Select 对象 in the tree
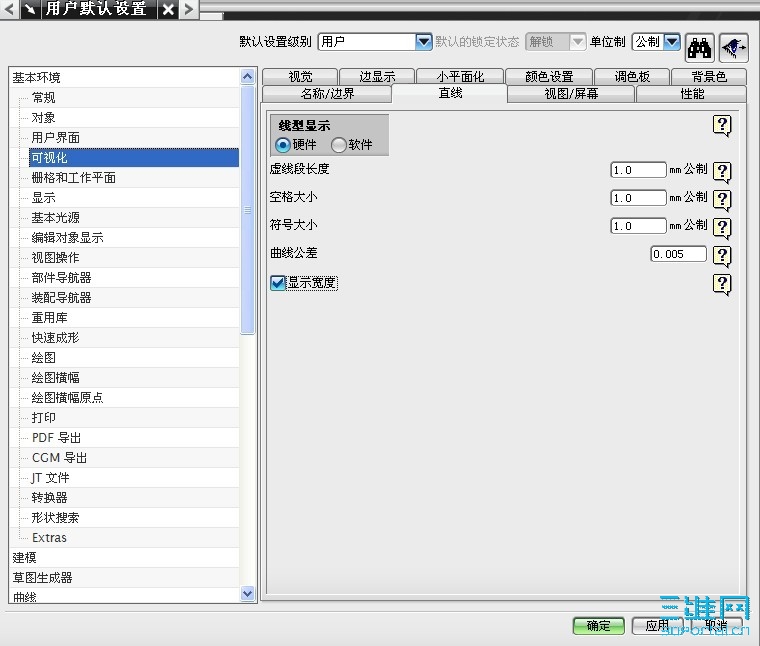This screenshot has height=646, width=760. [43, 118]
